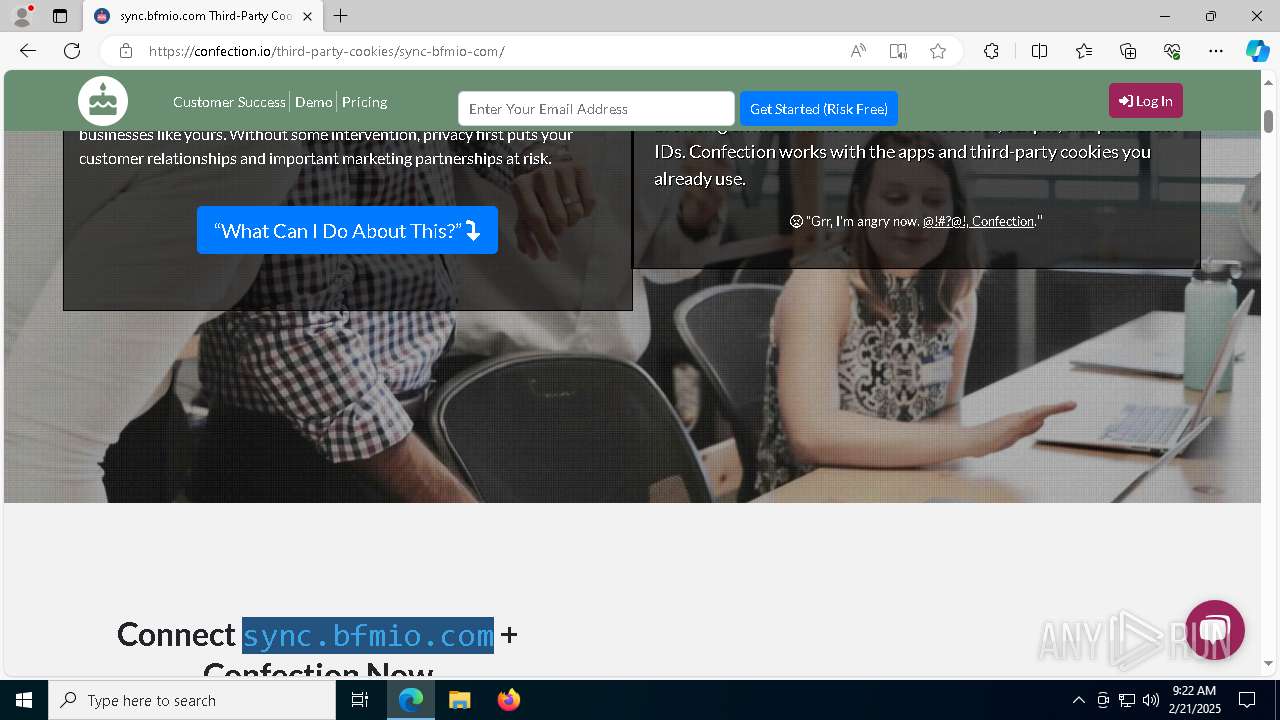Viewport: 1280px width, 720px height.
Task: Open the Extensions puzzle icon
Action: (x=991, y=51)
